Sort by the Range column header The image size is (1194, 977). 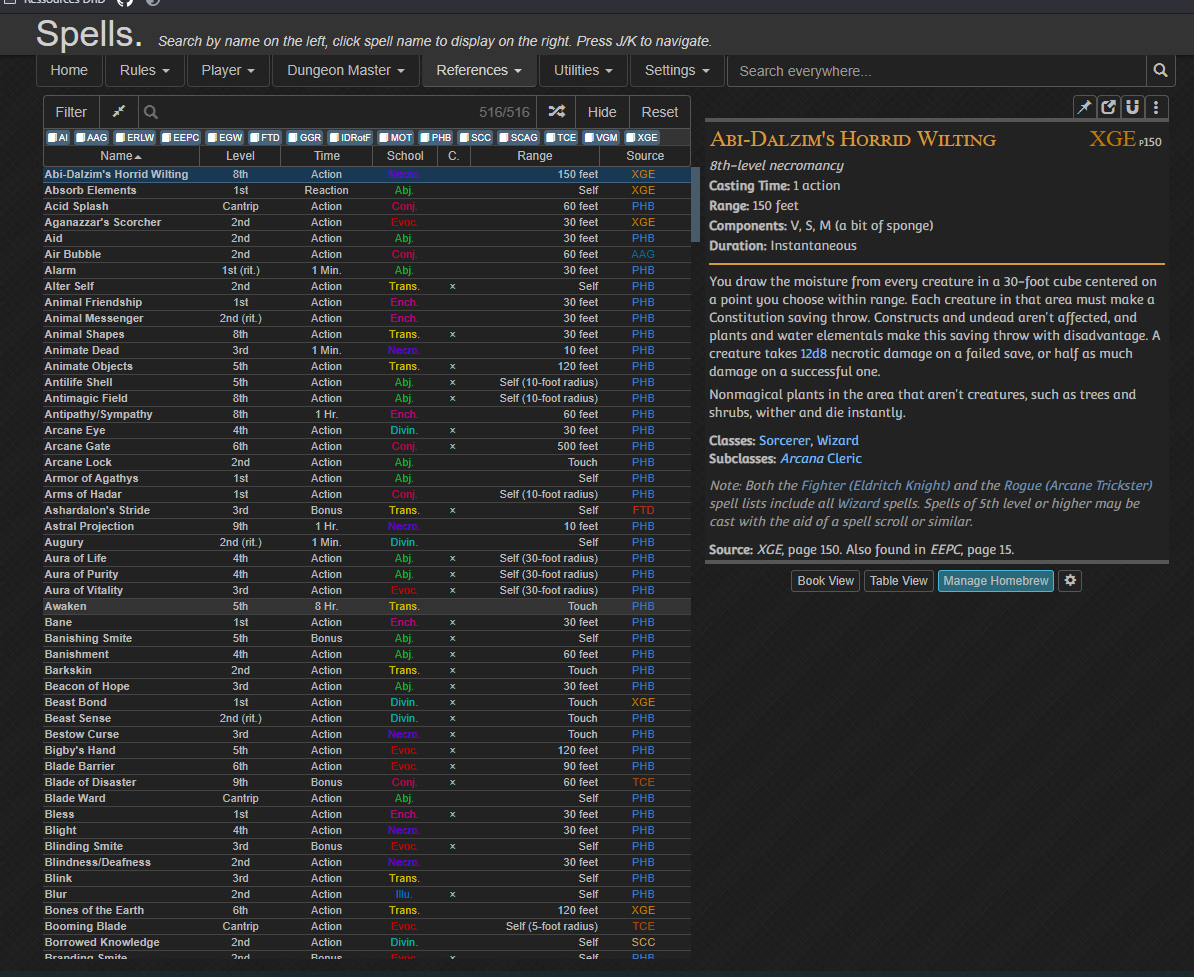(x=535, y=156)
